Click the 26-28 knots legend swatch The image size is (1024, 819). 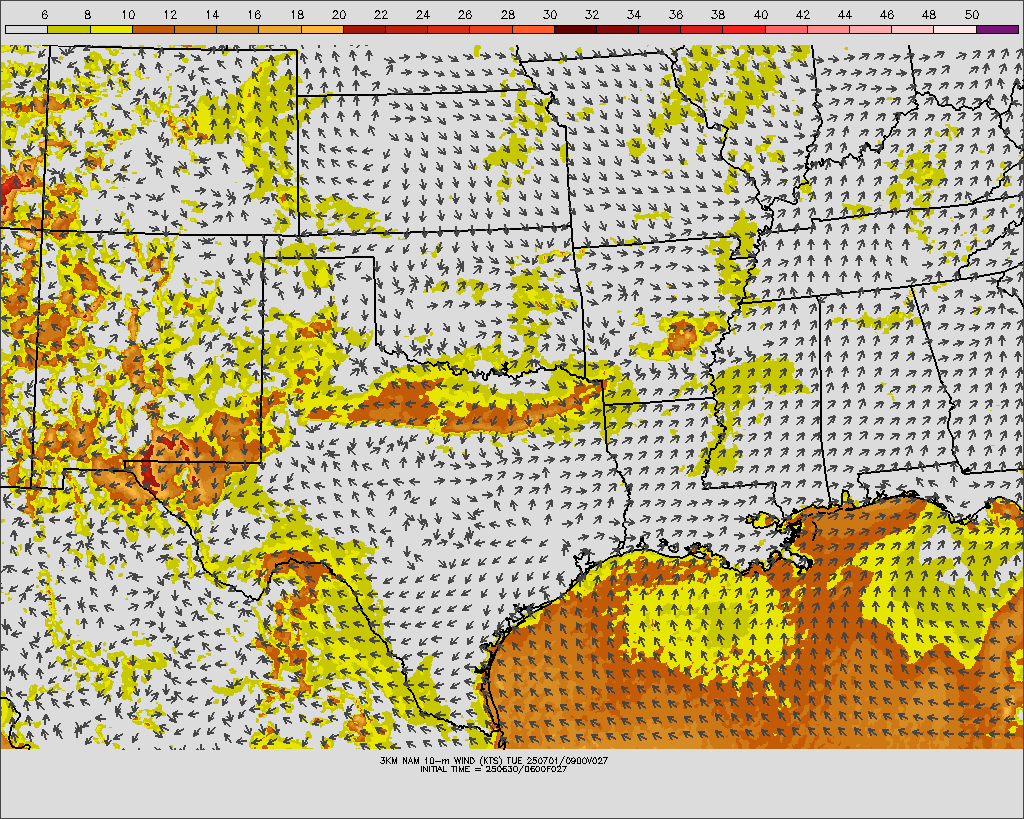(x=491, y=29)
